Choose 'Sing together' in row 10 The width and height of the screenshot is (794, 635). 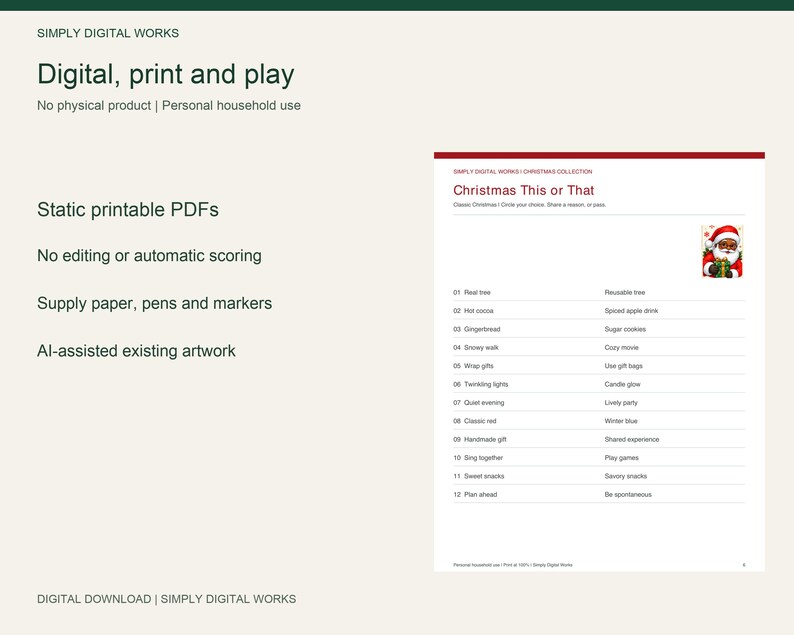point(483,458)
